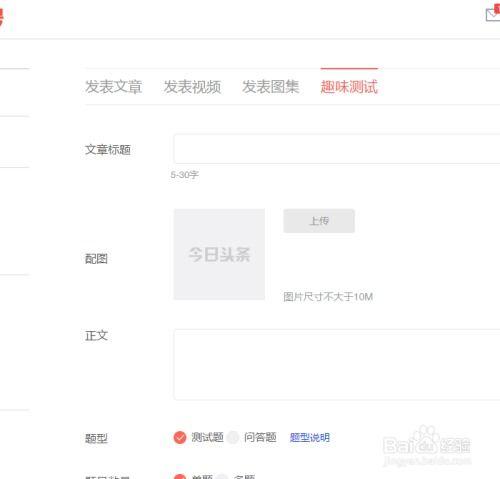Click the 题型 field label
Viewport: 500px width, 479px height.
click(96, 438)
